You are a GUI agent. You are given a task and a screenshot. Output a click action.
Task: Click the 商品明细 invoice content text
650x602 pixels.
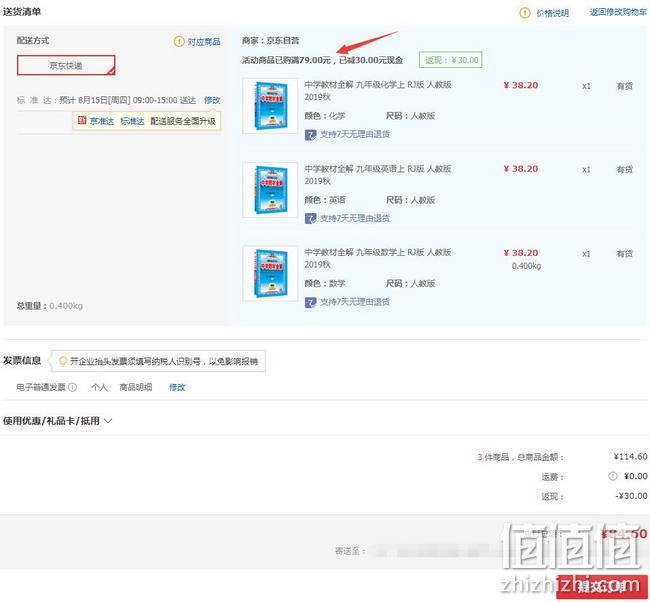[136, 387]
